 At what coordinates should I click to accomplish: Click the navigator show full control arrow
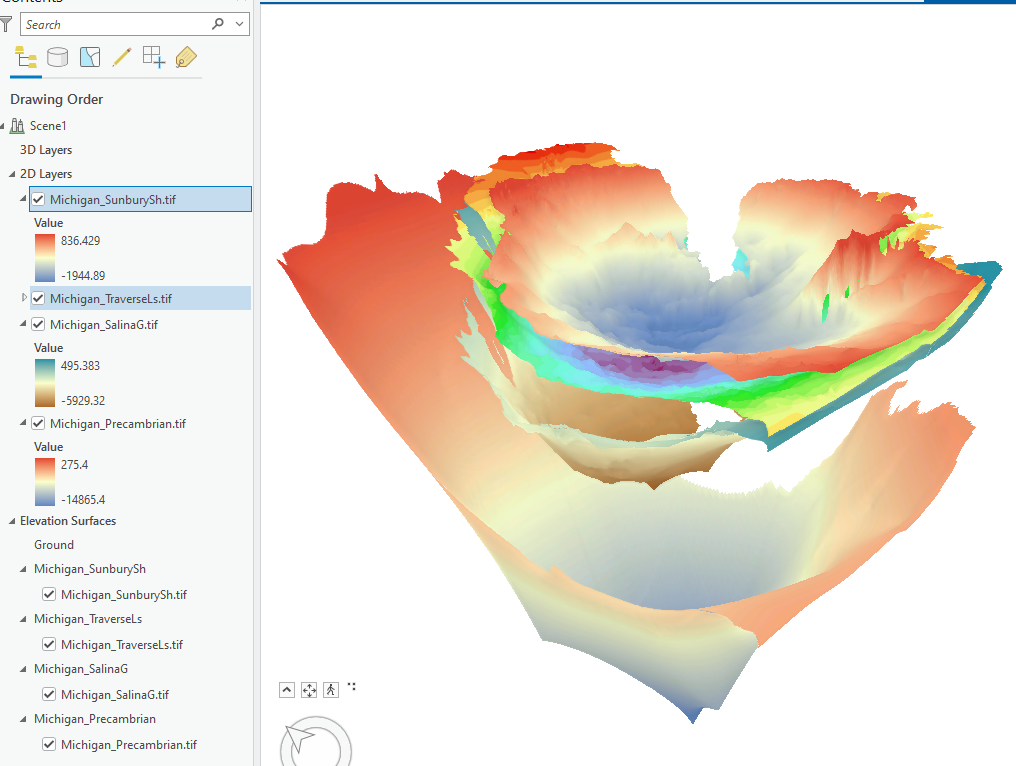tap(287, 690)
